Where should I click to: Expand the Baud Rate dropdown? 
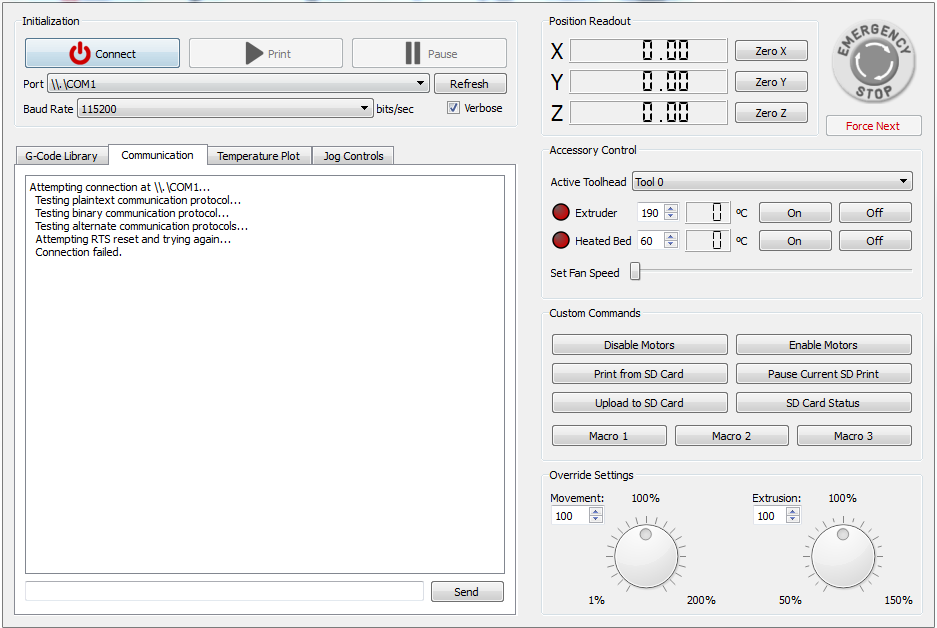point(364,109)
